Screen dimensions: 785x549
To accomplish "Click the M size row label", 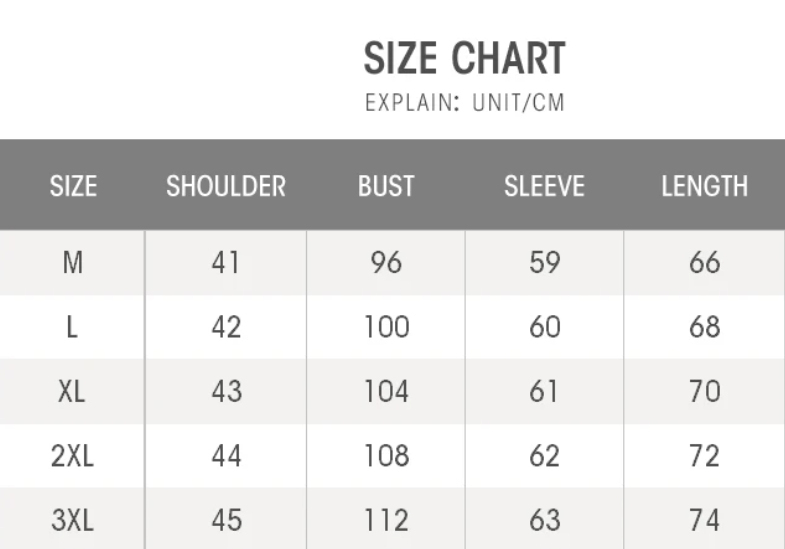I will coord(73,263).
